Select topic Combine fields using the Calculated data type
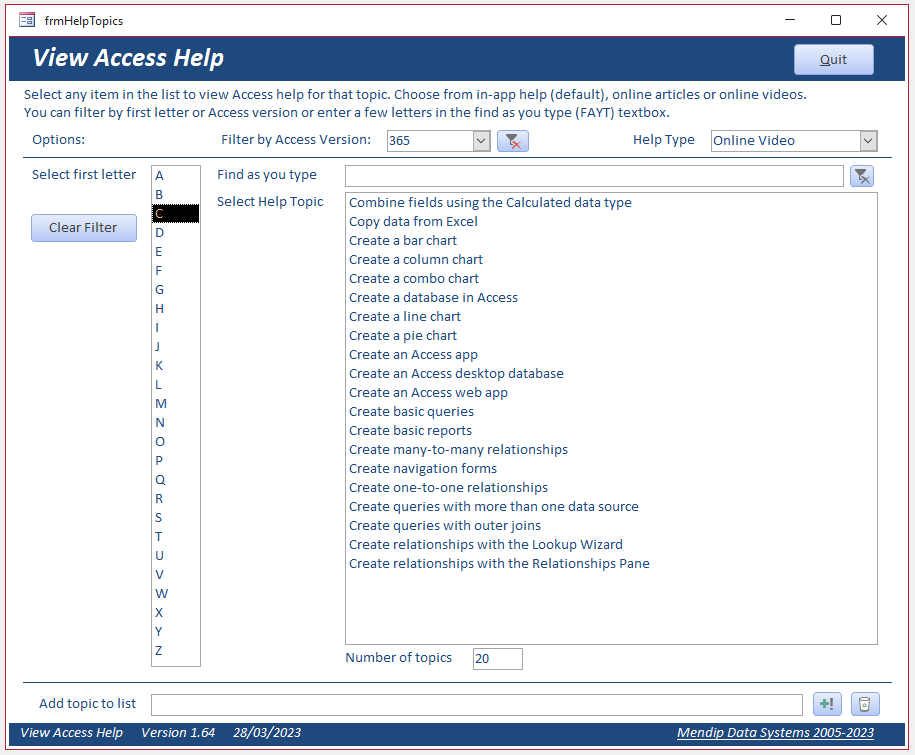Screen dimensions: 915x755 click(x=612, y=202)
